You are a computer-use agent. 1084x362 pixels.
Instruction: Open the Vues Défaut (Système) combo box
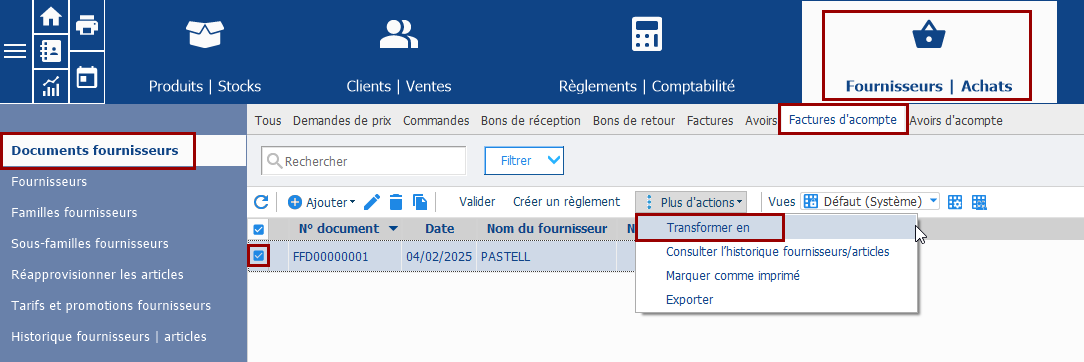tap(870, 202)
